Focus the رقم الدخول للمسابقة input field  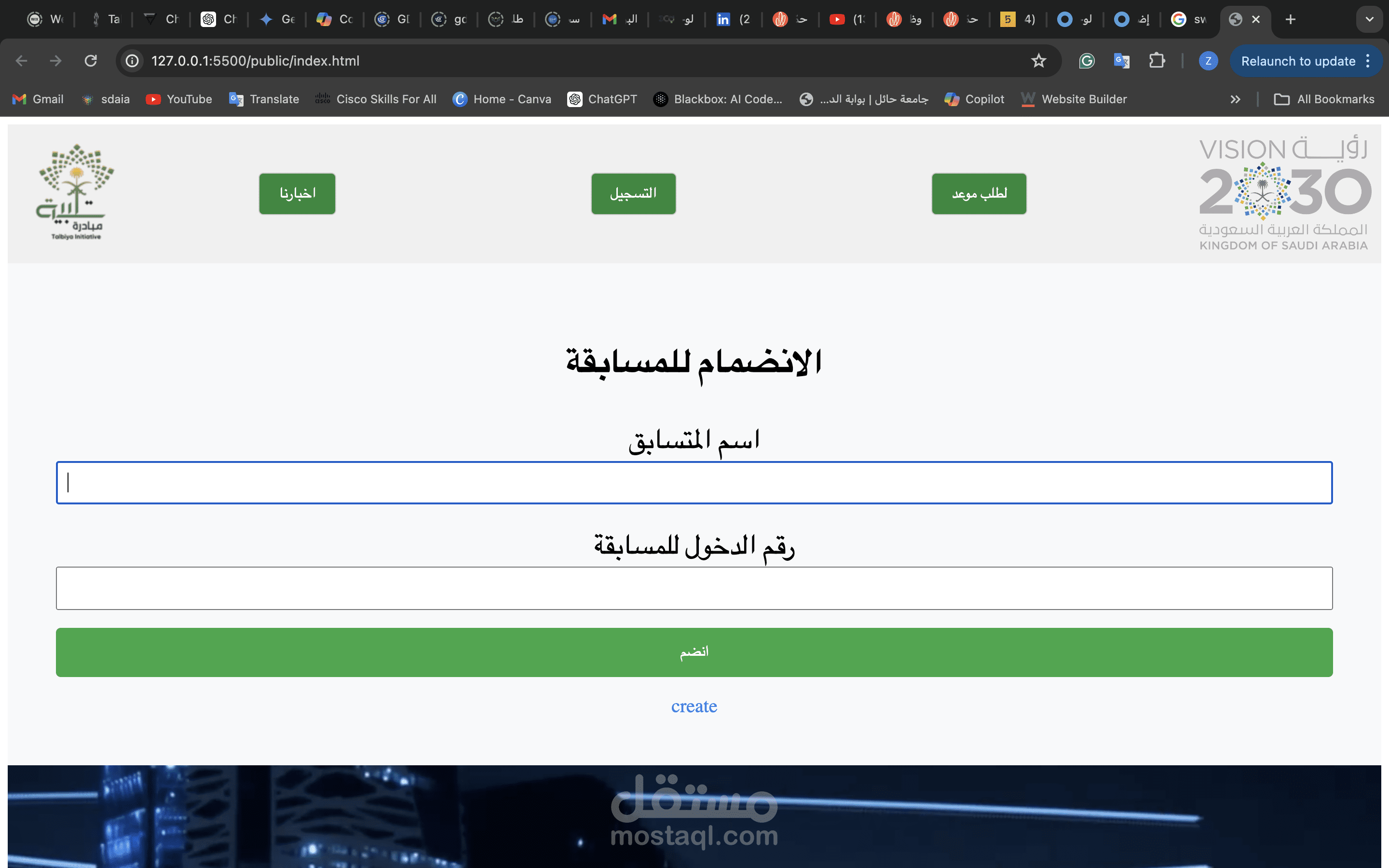click(x=694, y=588)
